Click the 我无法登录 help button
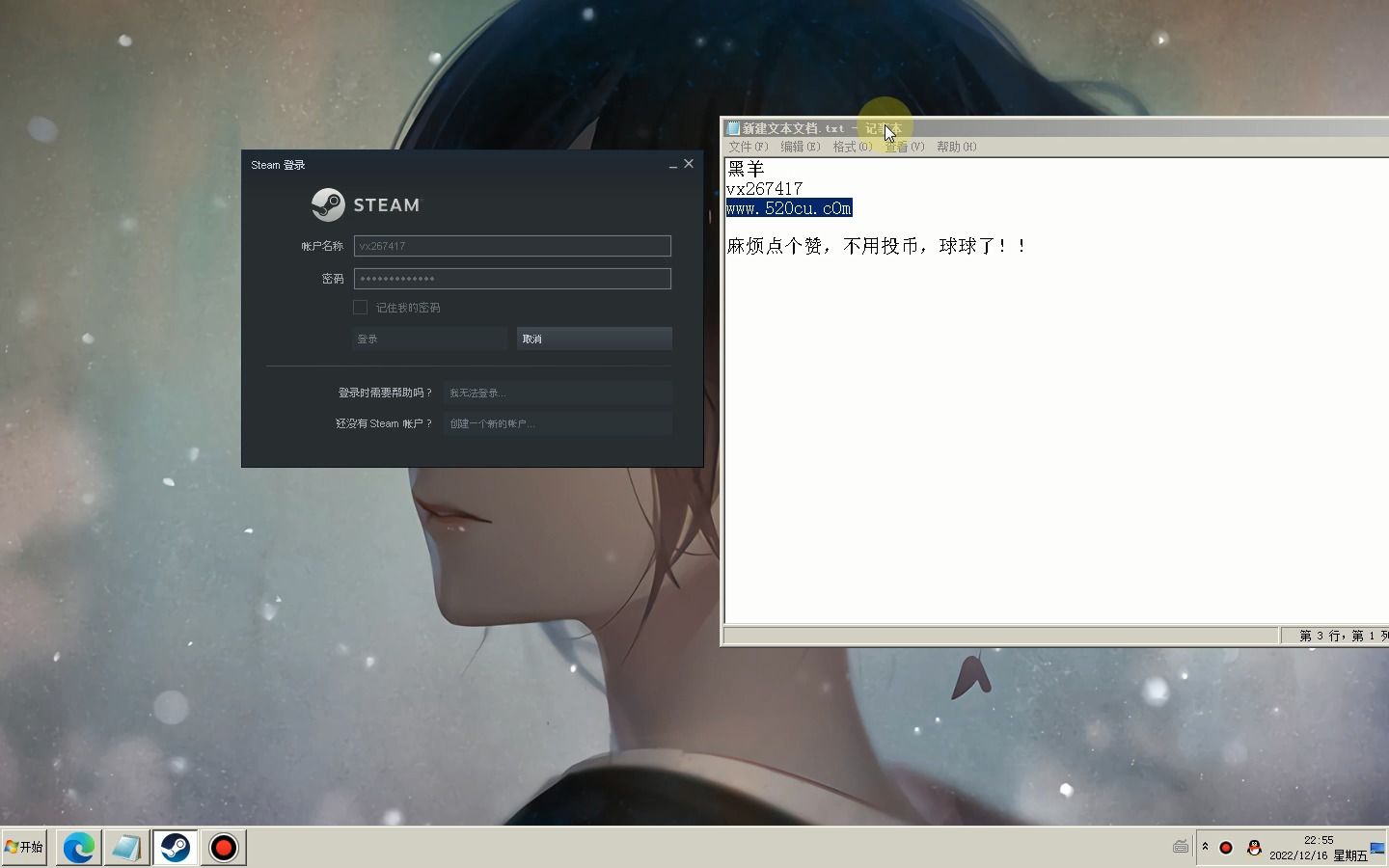1389x868 pixels. [558, 393]
